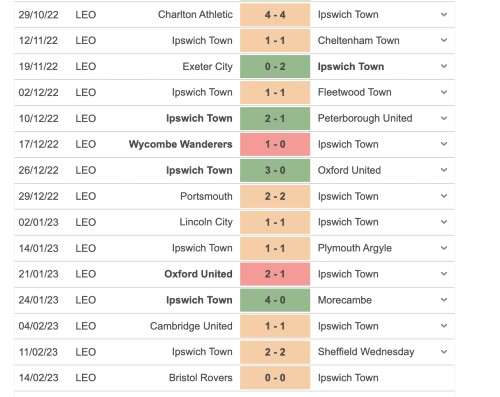Image resolution: width=500 pixels, height=397 pixels.
Task: Expand the Fleetwood Town match row
Action: pos(444,92)
